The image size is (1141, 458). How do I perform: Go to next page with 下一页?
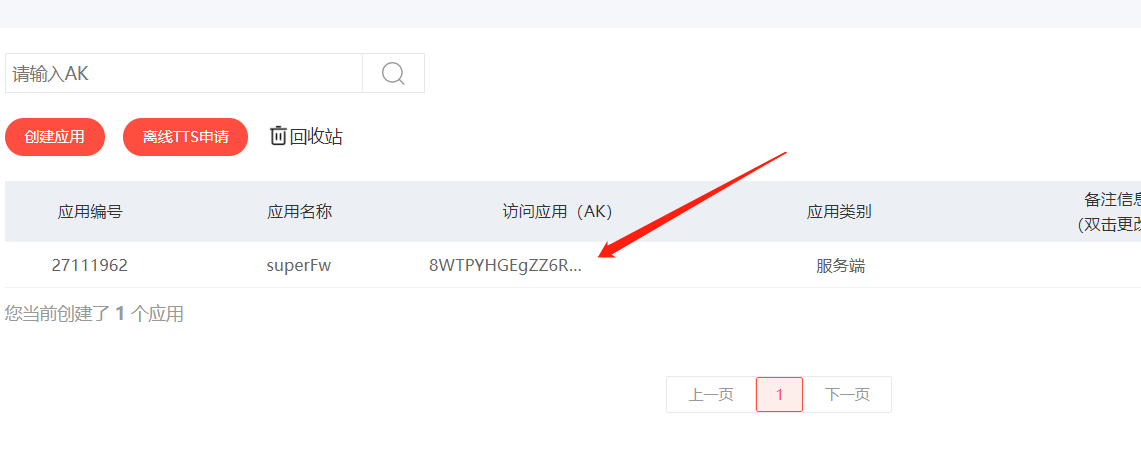point(847,395)
